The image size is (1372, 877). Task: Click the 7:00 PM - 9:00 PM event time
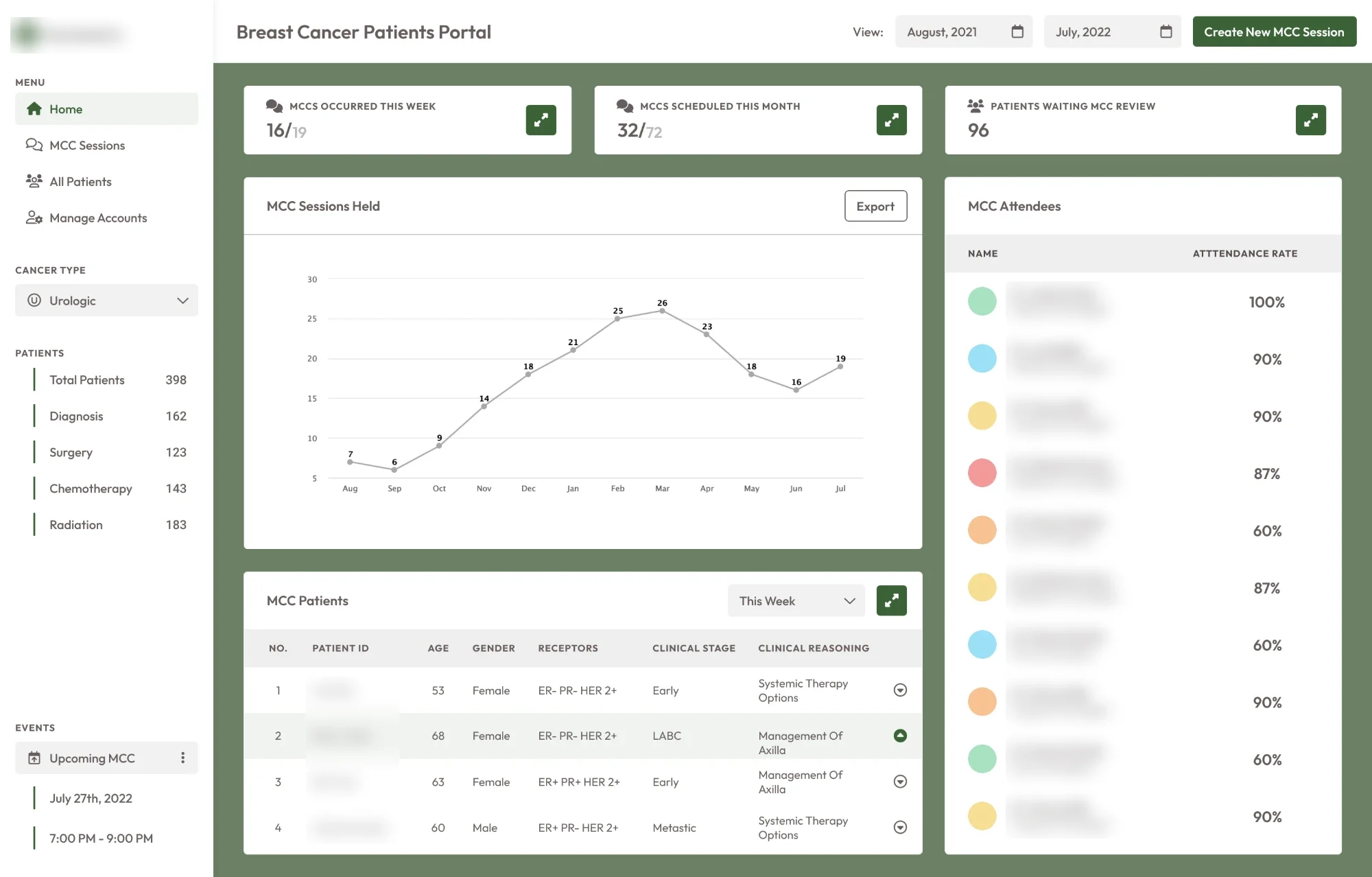pyautogui.click(x=101, y=838)
